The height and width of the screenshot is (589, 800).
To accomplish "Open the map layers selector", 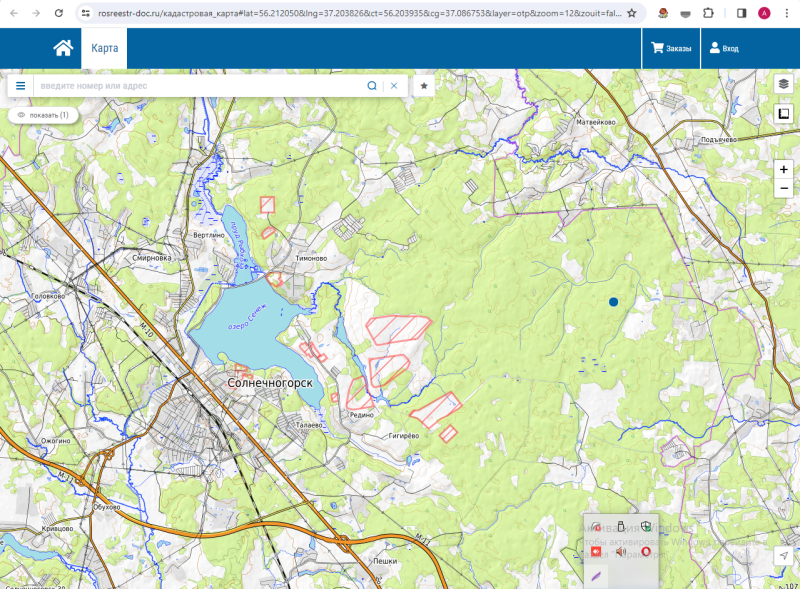I will pyautogui.click(x=784, y=84).
